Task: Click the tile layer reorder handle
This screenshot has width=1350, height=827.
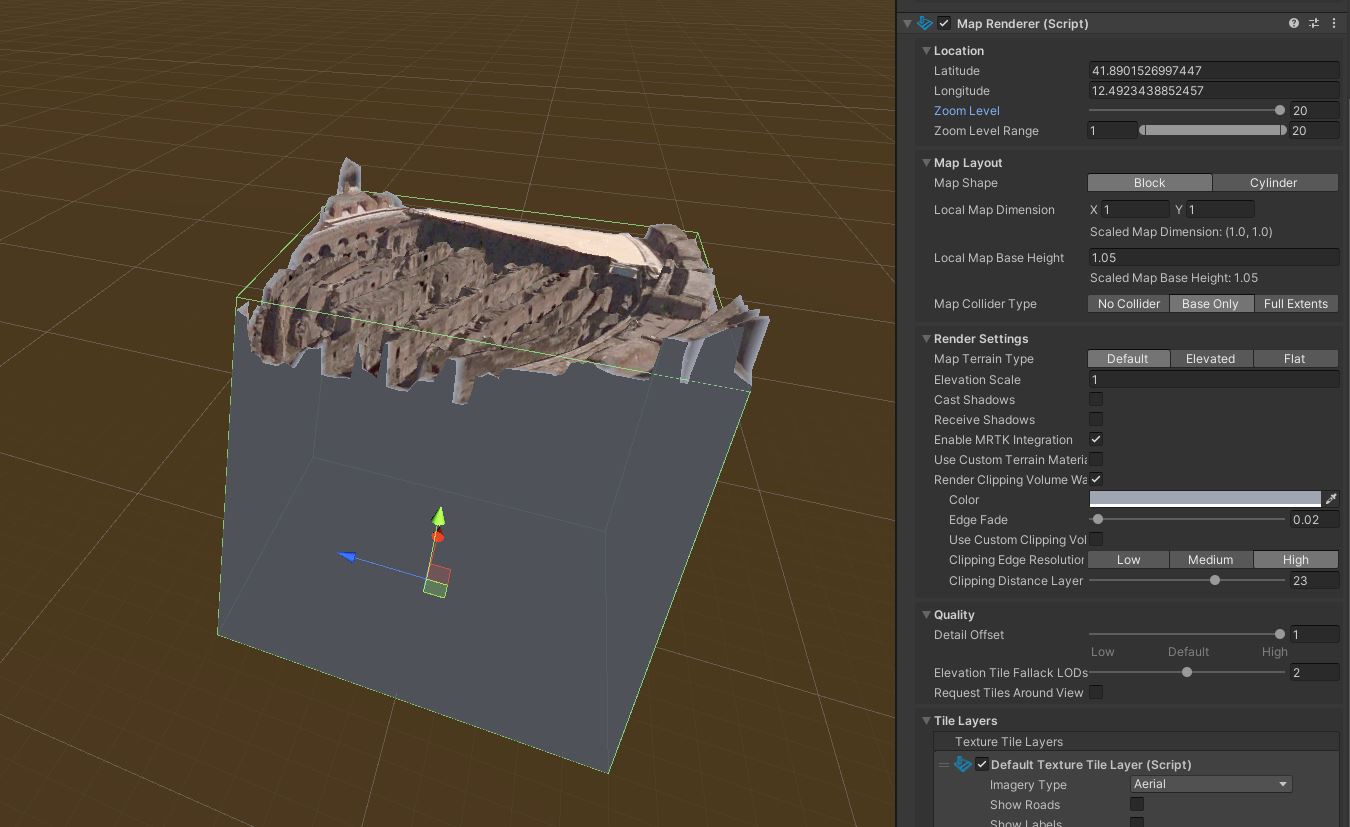Action: point(943,763)
